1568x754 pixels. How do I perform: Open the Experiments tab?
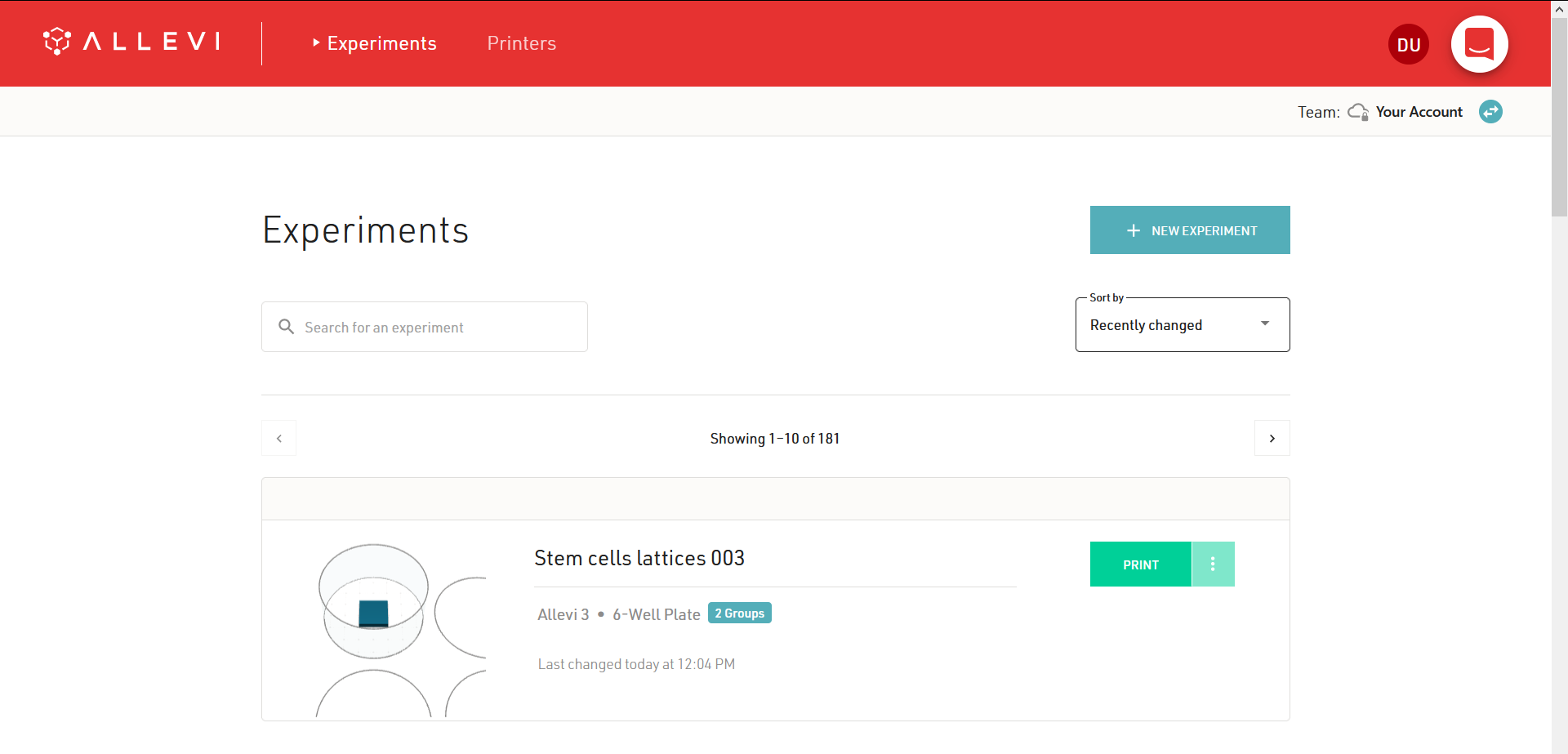381,43
